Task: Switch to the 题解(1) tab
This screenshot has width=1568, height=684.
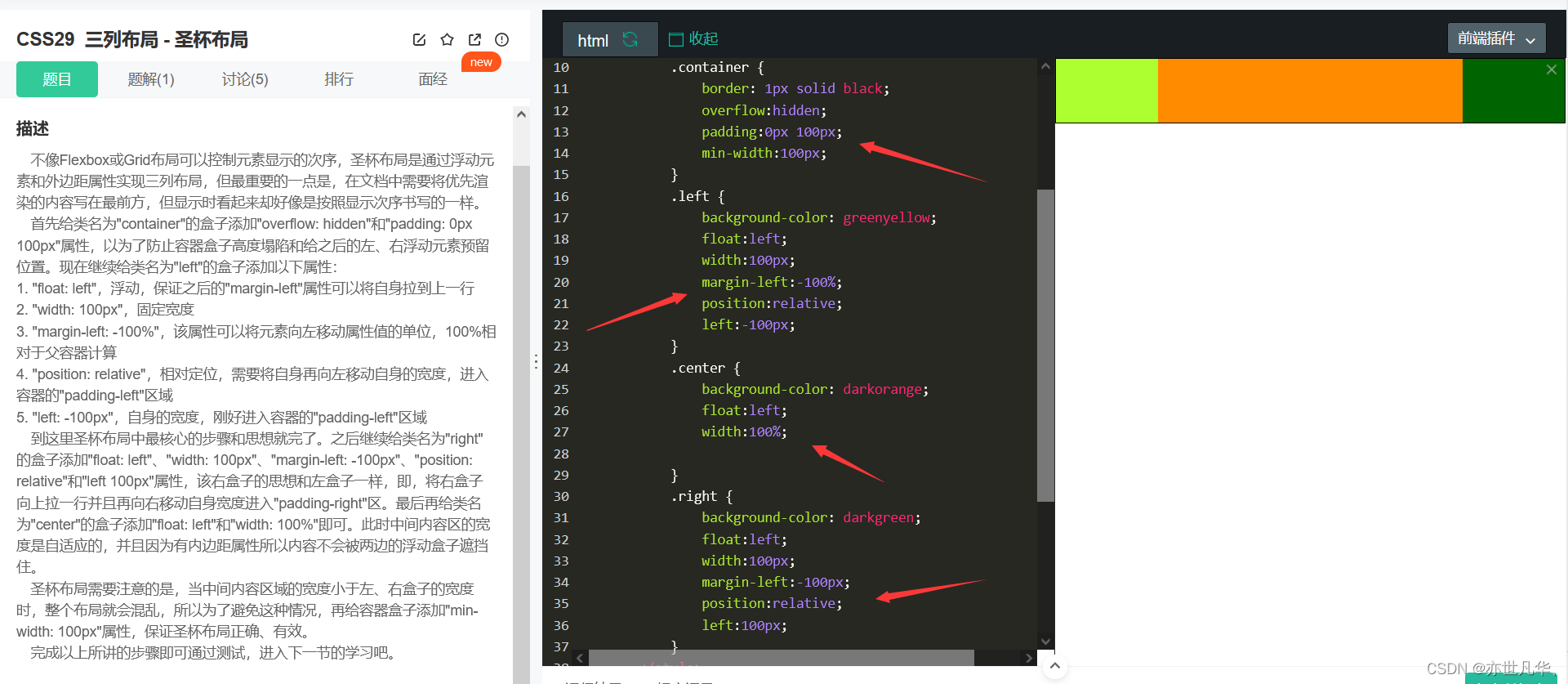Action: tap(151, 79)
